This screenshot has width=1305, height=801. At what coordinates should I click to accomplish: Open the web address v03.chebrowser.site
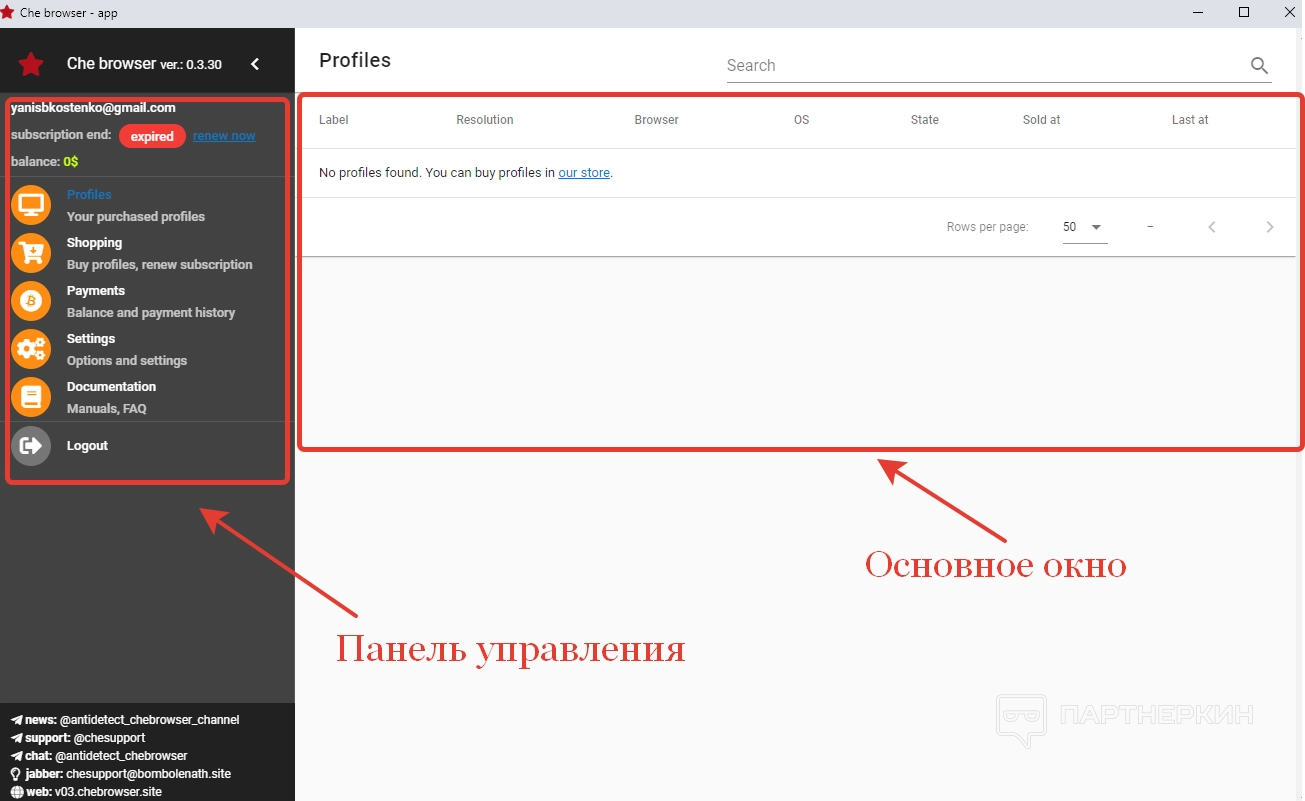tap(108, 792)
